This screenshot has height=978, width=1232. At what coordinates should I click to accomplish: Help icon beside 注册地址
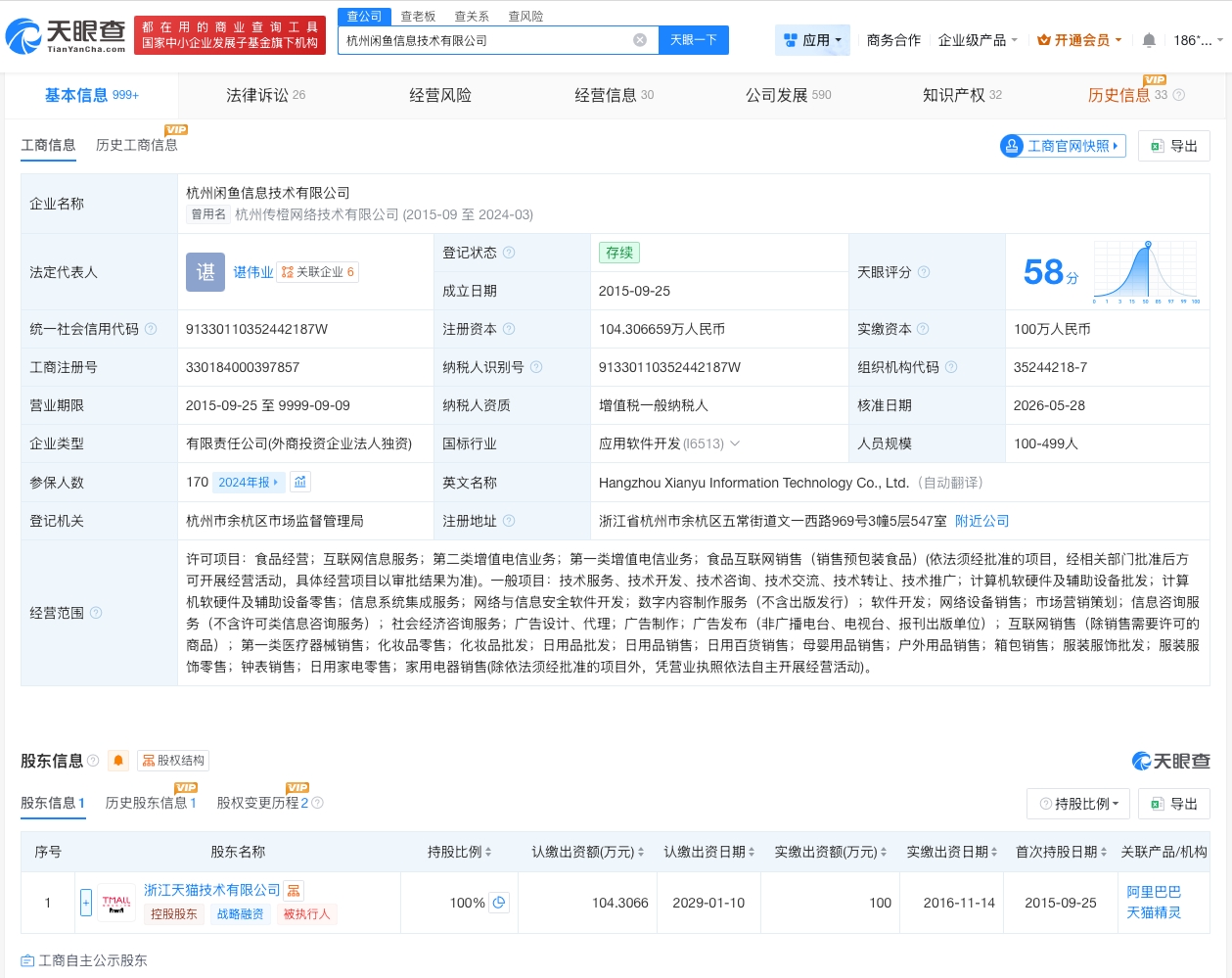tap(509, 521)
